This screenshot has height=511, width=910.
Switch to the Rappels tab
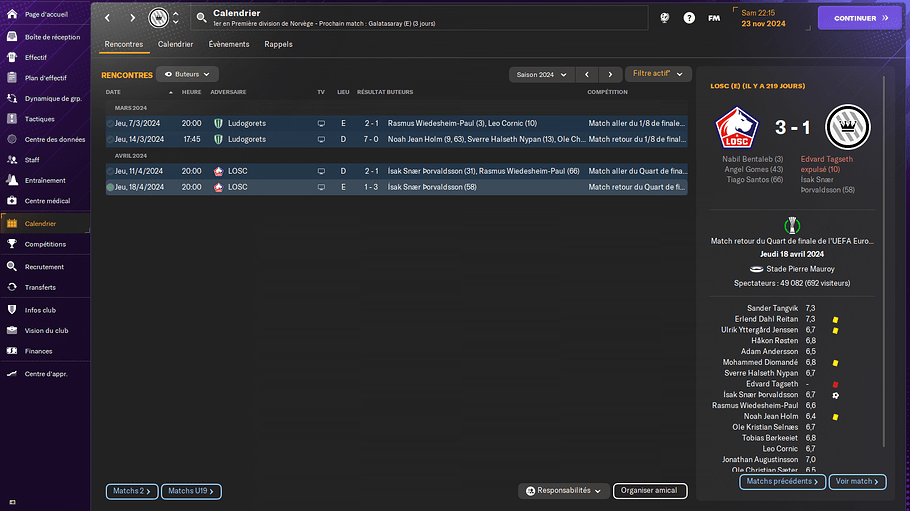tap(278, 44)
